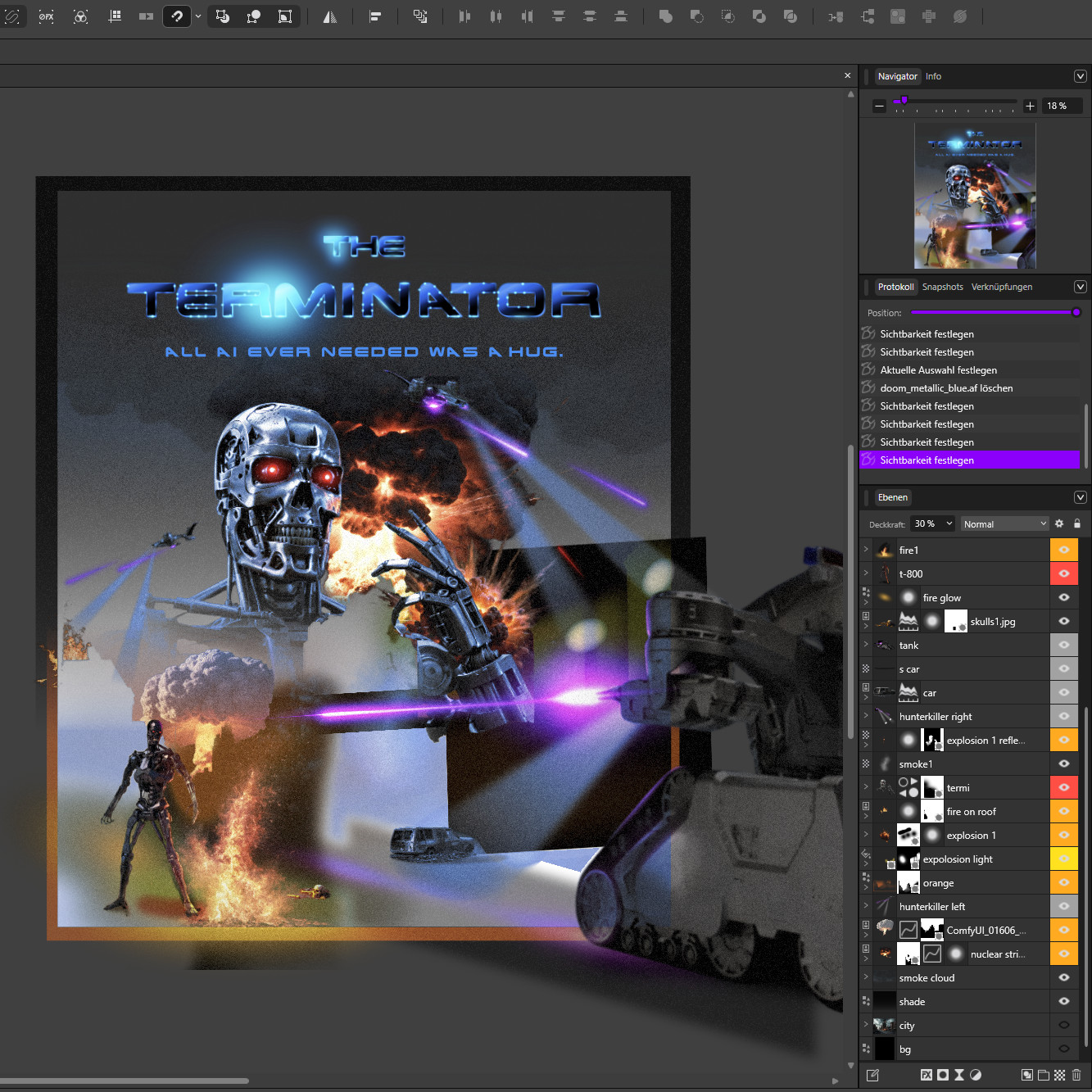Click the boolean Add shapes icon
The height and width of the screenshot is (1092, 1092).
[x=666, y=16]
